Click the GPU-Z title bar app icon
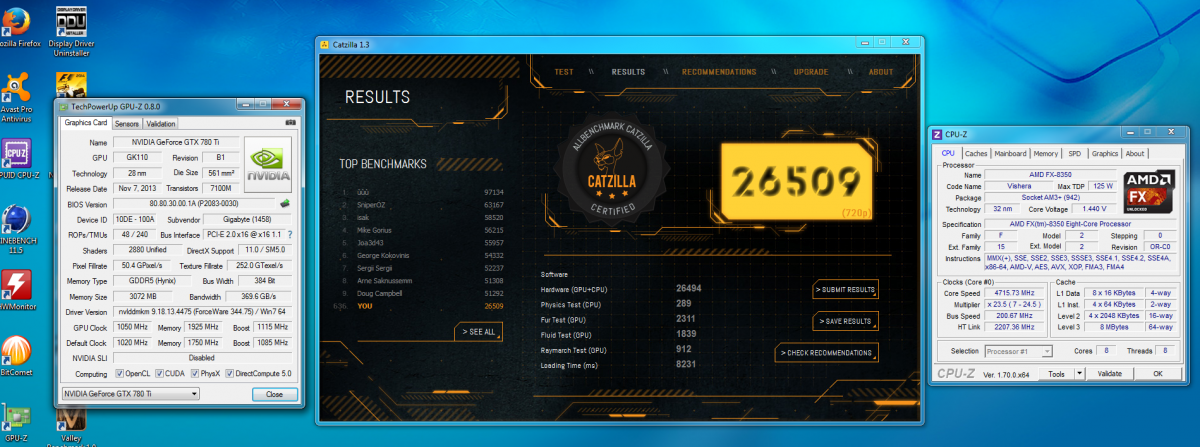The image size is (1200, 447). pyautogui.click(x=64, y=105)
